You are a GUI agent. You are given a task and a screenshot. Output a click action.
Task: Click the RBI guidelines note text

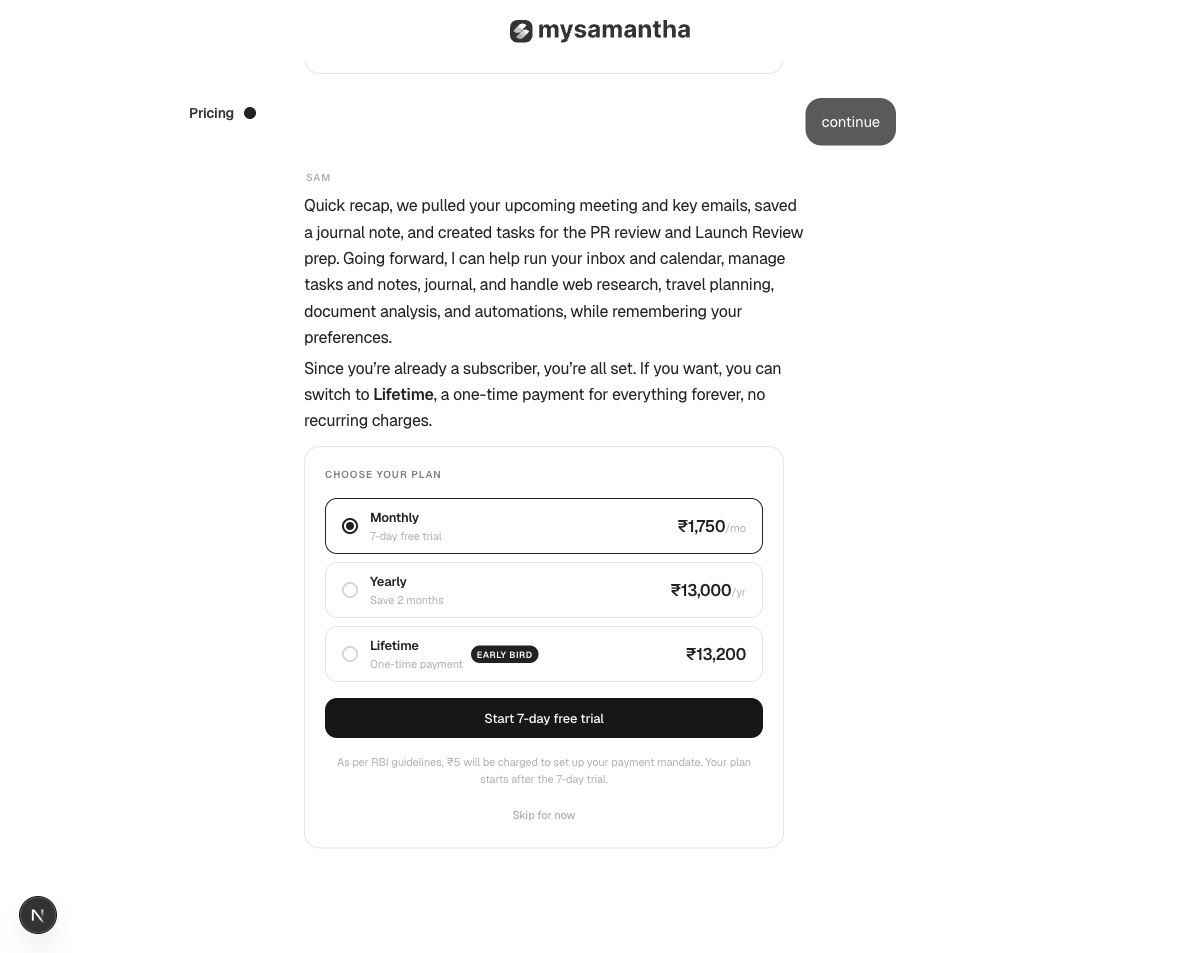click(x=544, y=770)
